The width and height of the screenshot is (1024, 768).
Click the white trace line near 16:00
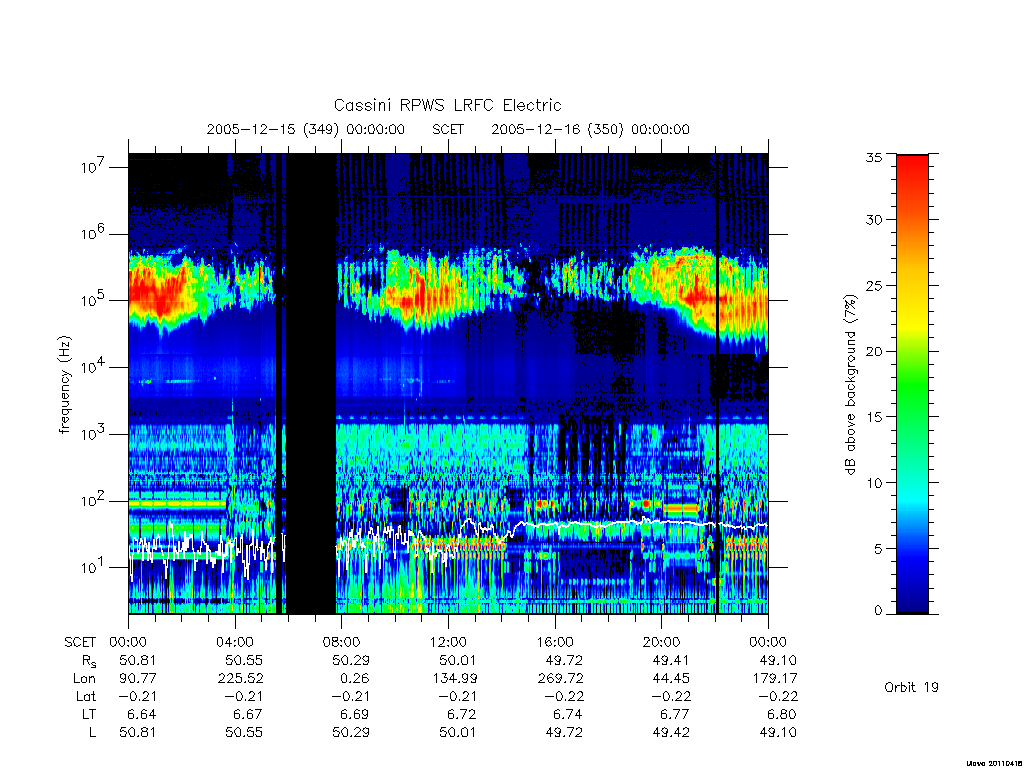555,524
